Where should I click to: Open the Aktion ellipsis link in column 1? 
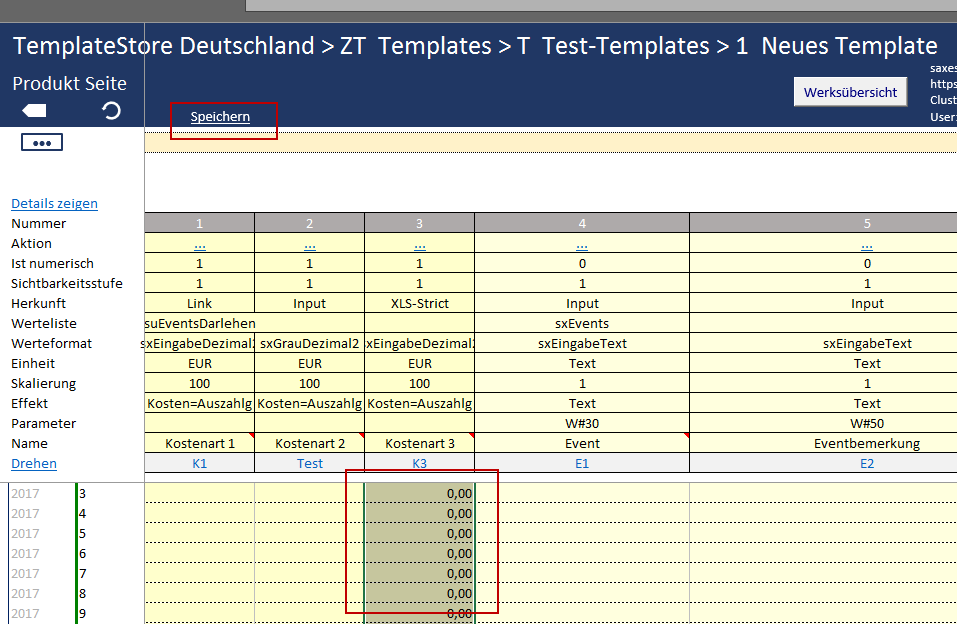tap(200, 244)
